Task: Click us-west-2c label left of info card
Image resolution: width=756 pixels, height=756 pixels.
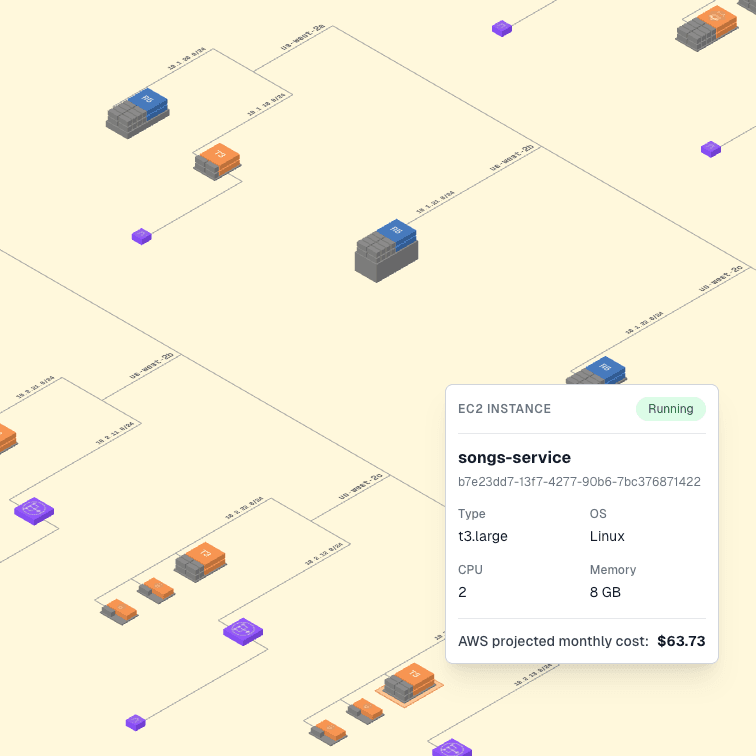Action: (x=361, y=486)
